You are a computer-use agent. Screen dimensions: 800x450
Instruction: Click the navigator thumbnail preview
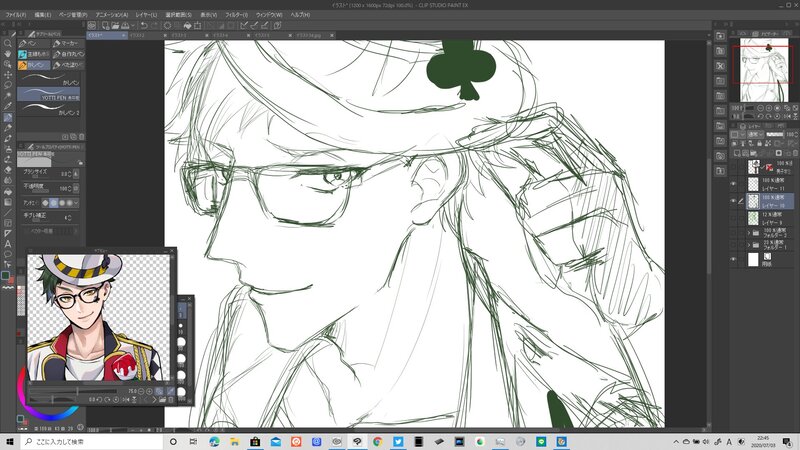click(764, 69)
